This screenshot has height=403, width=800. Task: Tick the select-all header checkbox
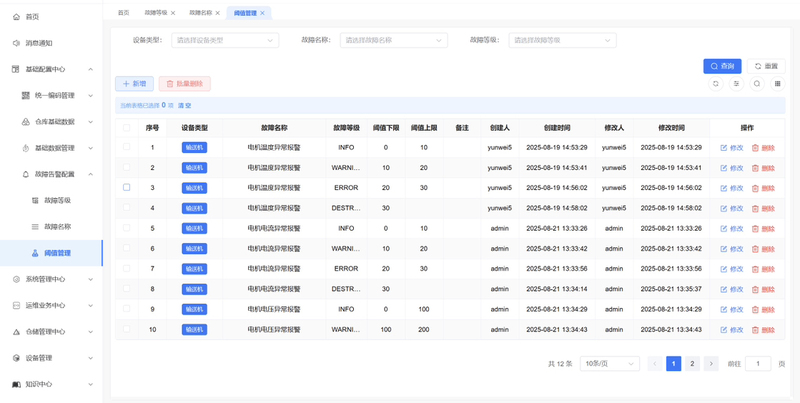click(127, 128)
